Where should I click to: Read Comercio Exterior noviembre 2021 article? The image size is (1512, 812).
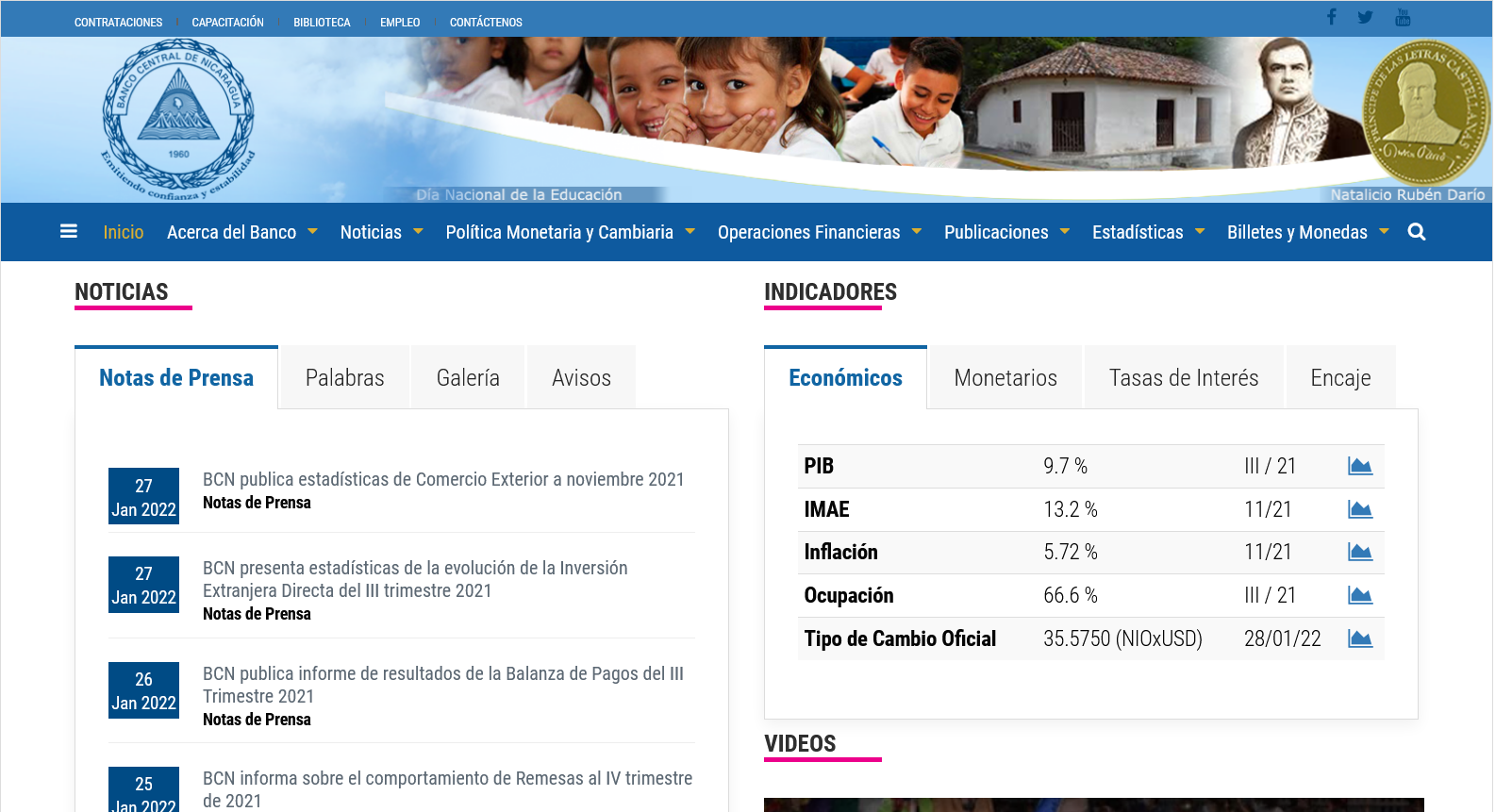(x=443, y=479)
